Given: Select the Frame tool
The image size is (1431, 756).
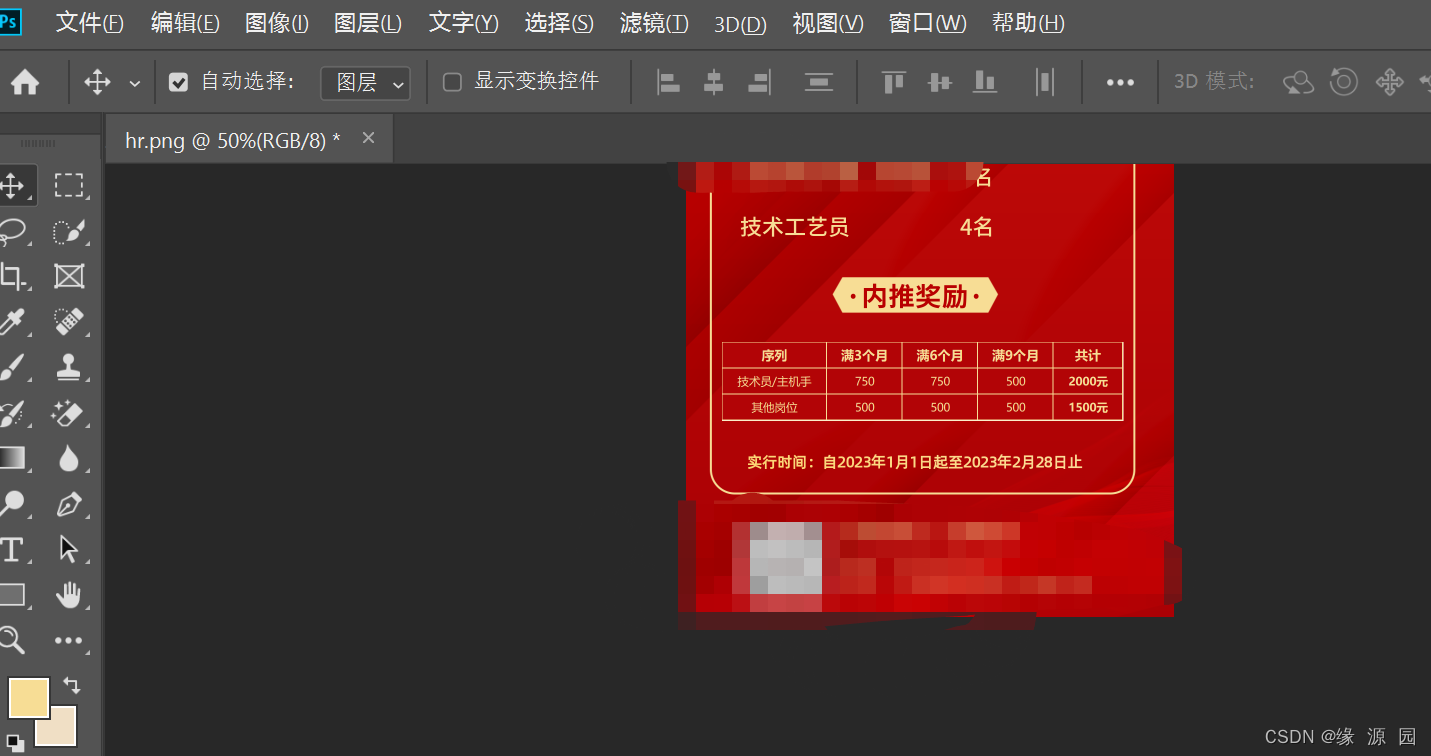Looking at the screenshot, I should (69, 276).
